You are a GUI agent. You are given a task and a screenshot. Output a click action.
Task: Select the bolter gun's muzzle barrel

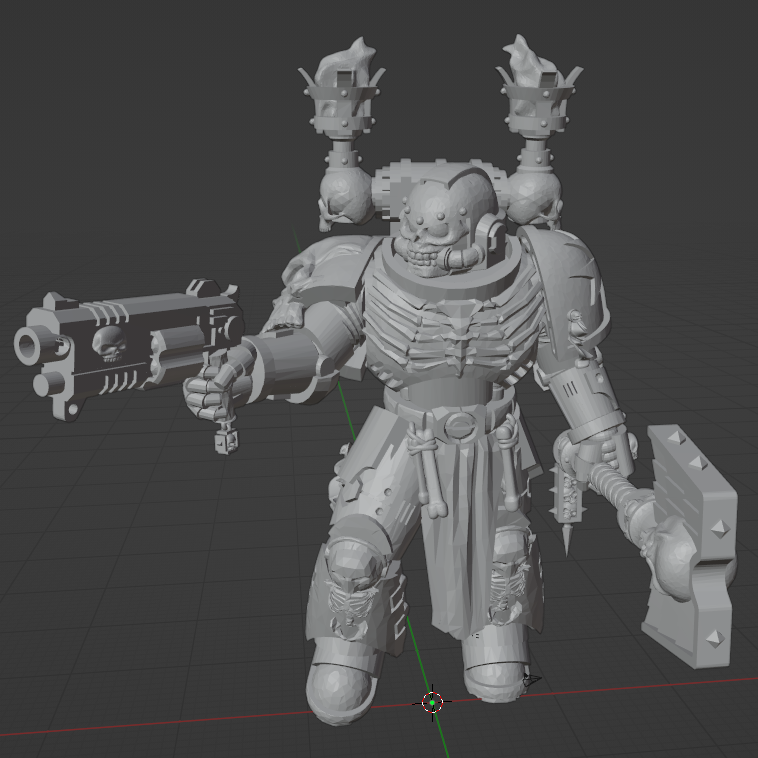pyautogui.click(x=34, y=345)
